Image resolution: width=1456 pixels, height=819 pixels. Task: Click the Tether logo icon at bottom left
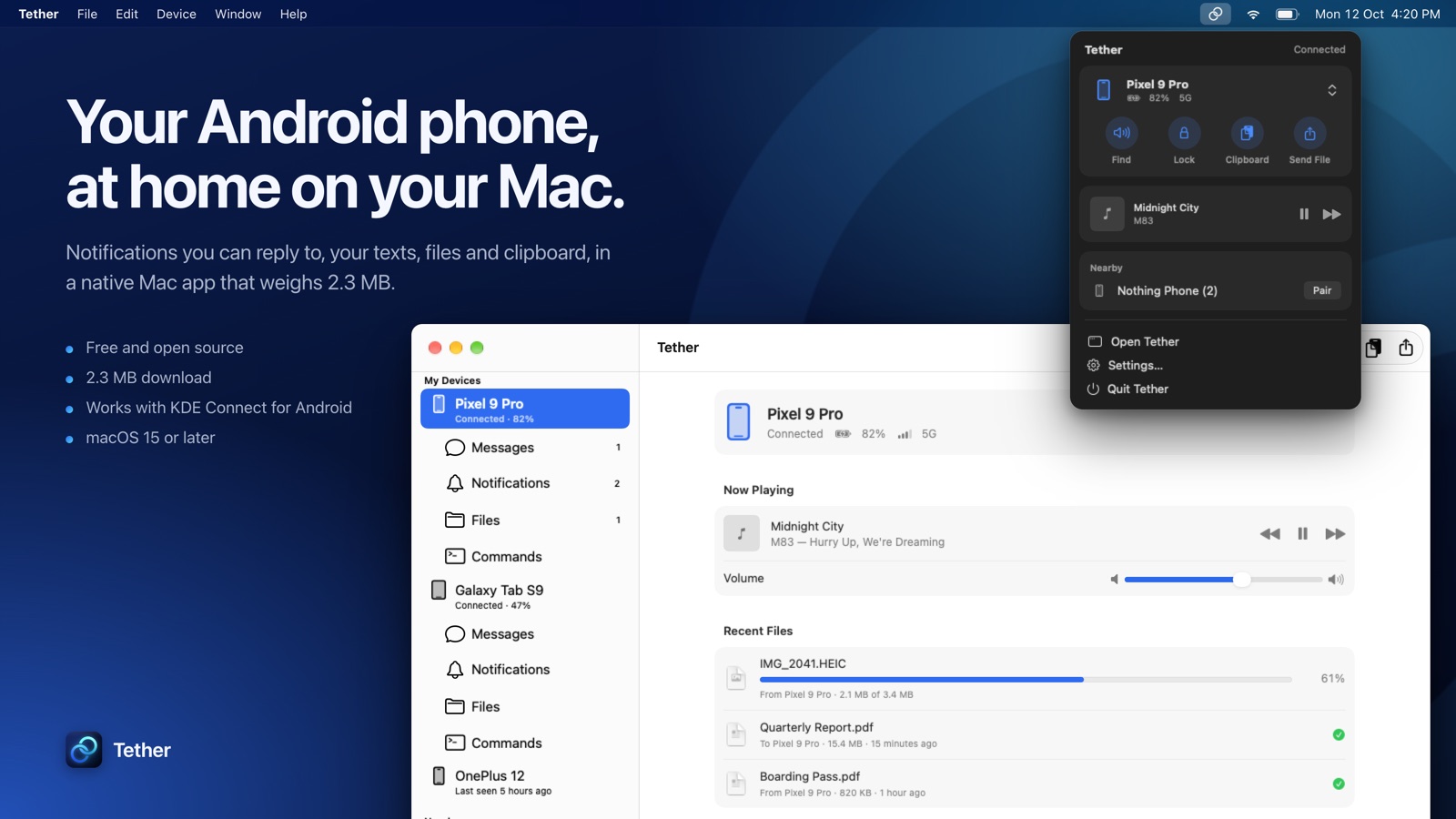[x=84, y=750]
